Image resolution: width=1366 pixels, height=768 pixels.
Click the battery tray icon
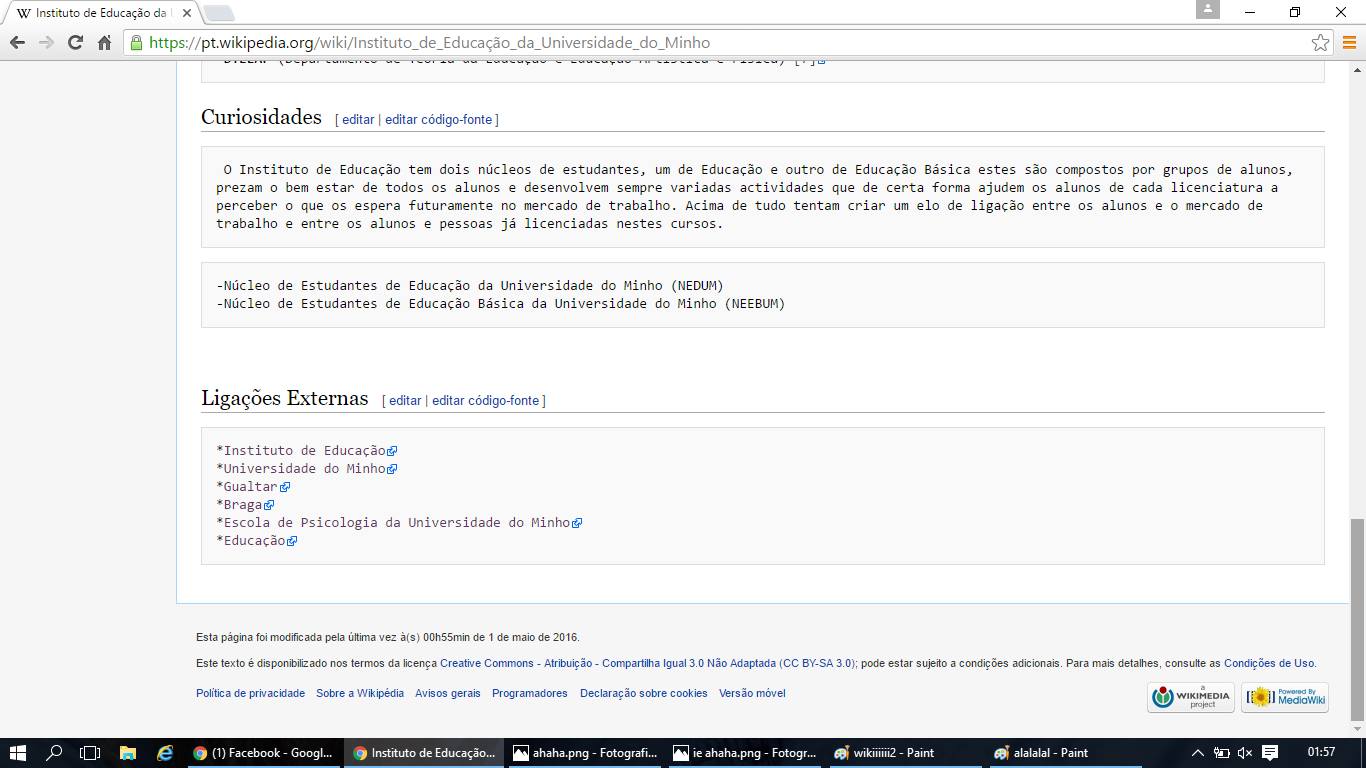(1221, 753)
